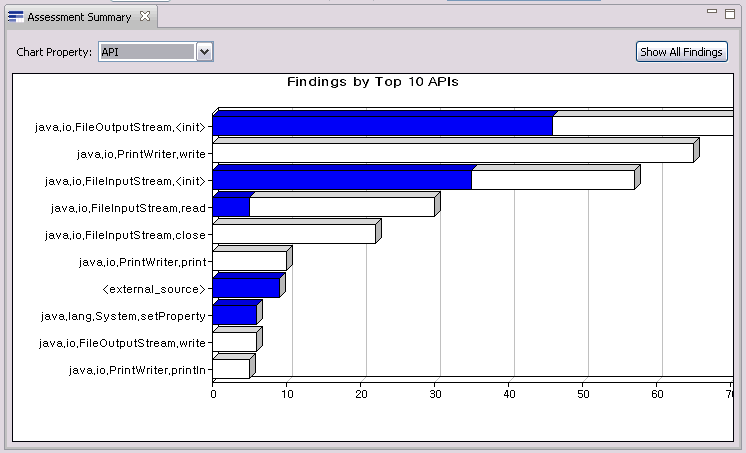
Task: Select the java.io.FileInputStream.read blue bar segment
Action: [231, 207]
